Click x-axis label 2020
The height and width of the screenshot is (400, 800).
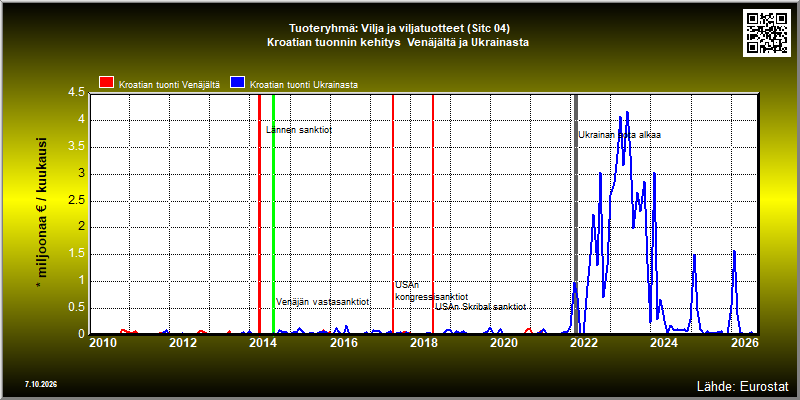pos(503,342)
